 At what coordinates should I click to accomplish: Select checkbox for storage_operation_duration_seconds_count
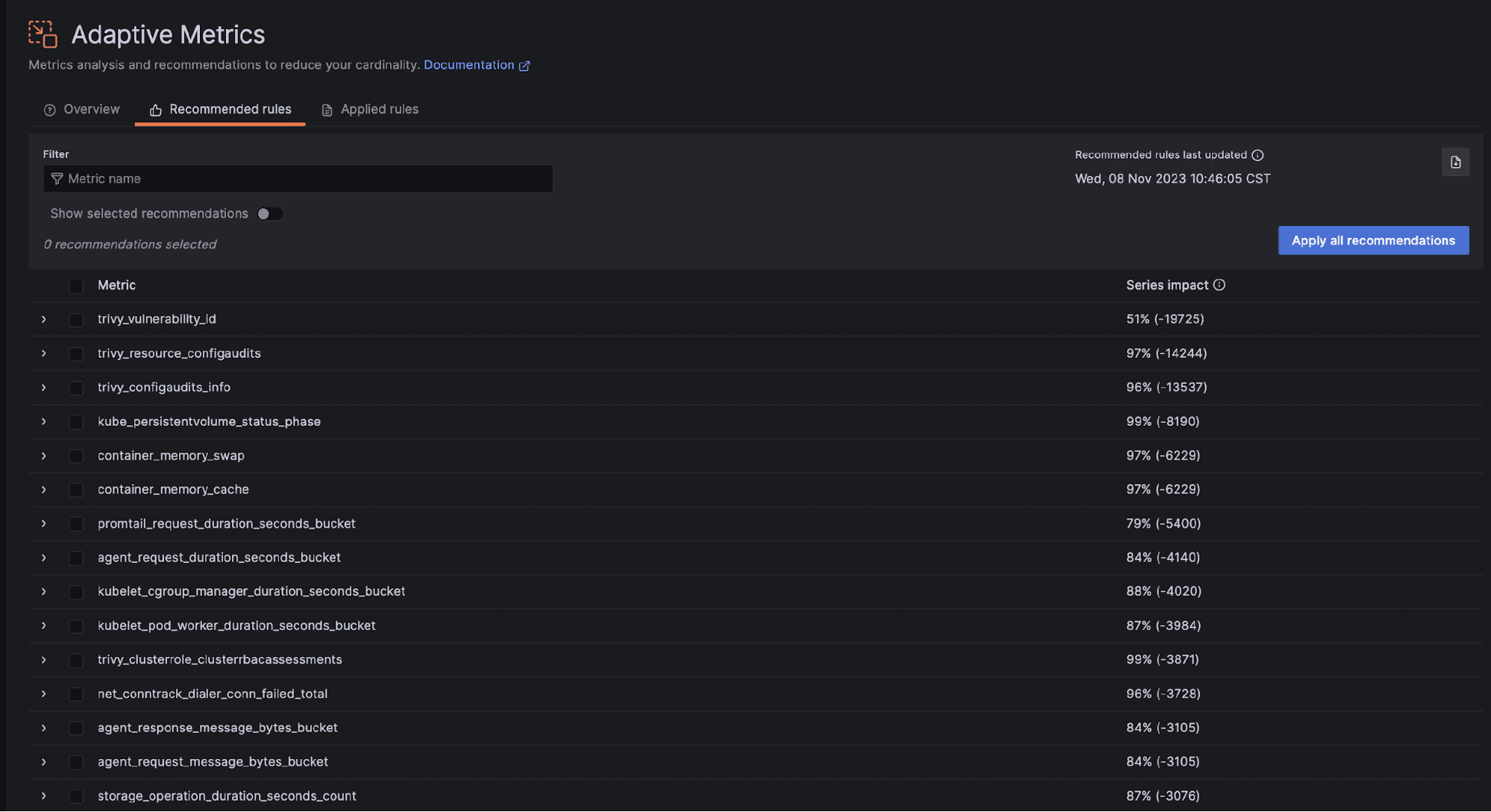pos(76,796)
